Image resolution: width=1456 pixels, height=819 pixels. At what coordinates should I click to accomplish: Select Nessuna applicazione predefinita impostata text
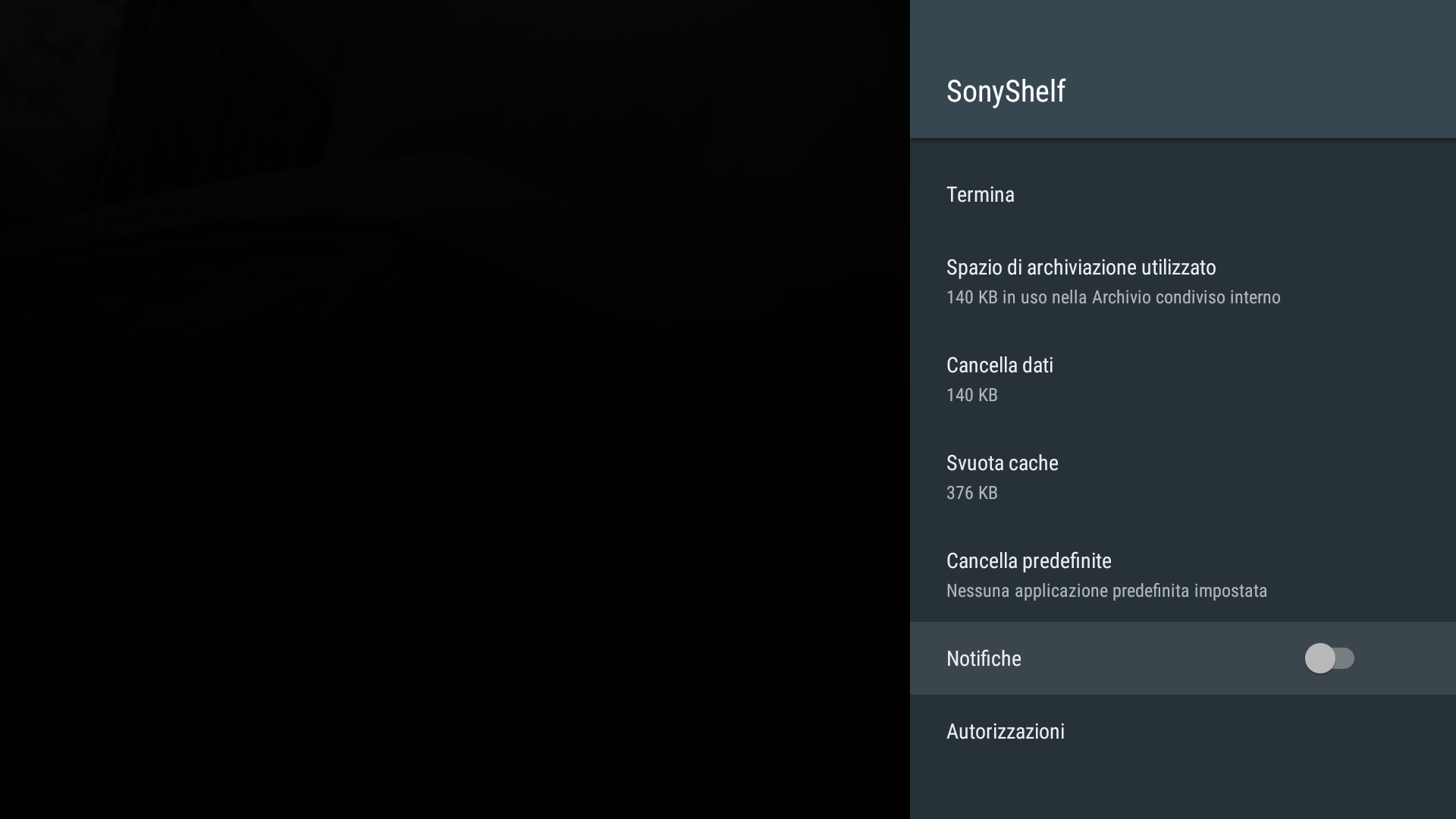[1106, 591]
